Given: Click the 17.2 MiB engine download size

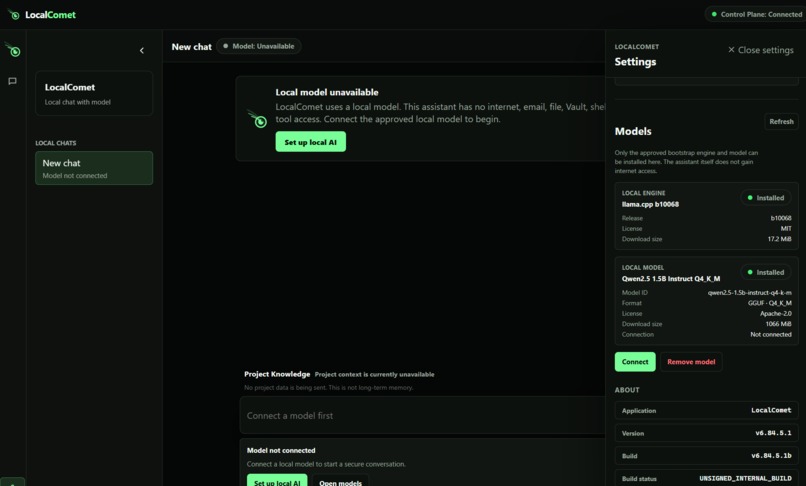Looking at the screenshot, I should [779, 239].
